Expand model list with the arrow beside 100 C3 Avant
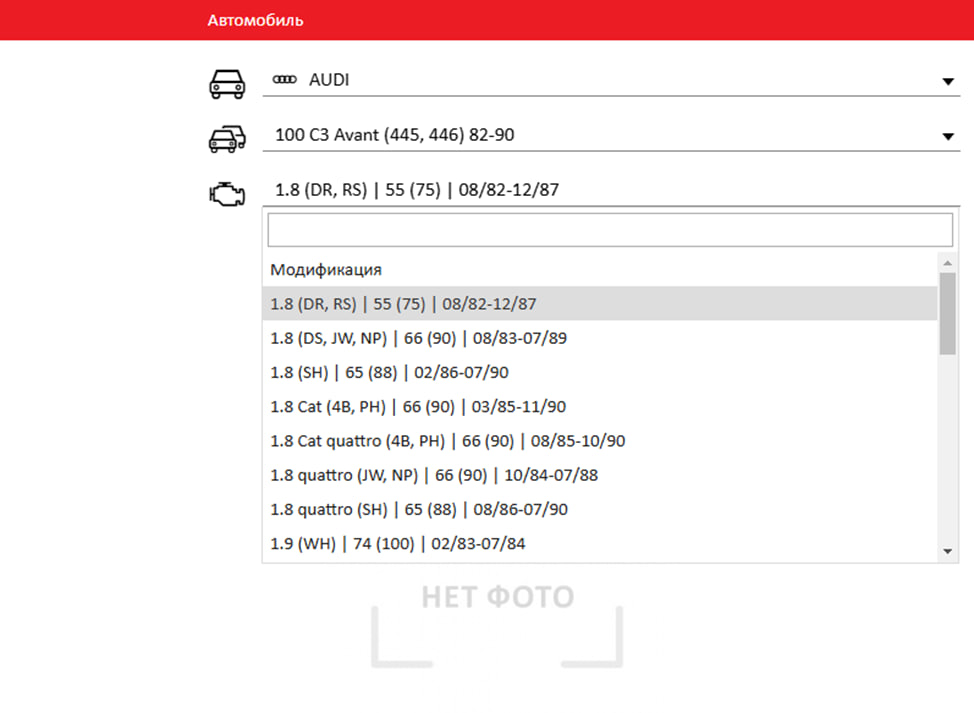This screenshot has width=974, height=713. tap(948, 136)
